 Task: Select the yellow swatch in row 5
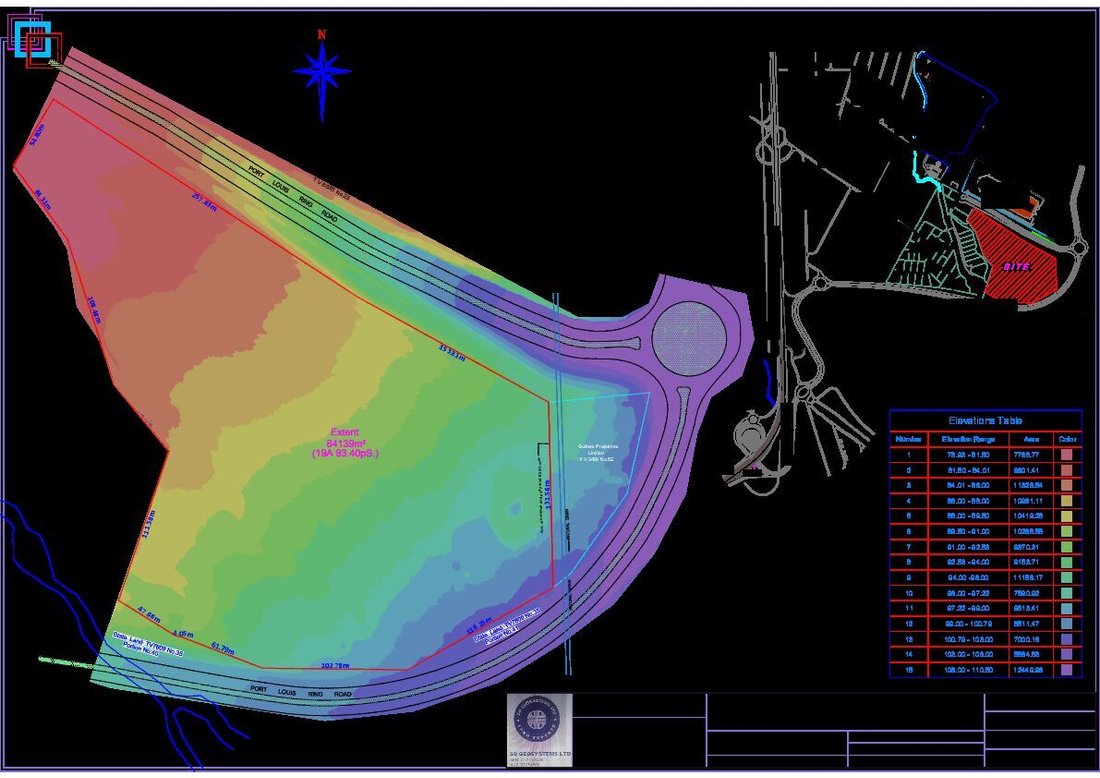point(1067,516)
